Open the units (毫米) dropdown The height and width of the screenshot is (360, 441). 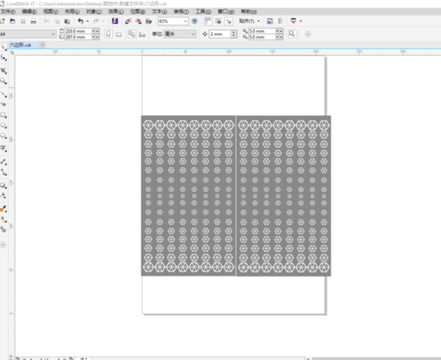[179, 34]
